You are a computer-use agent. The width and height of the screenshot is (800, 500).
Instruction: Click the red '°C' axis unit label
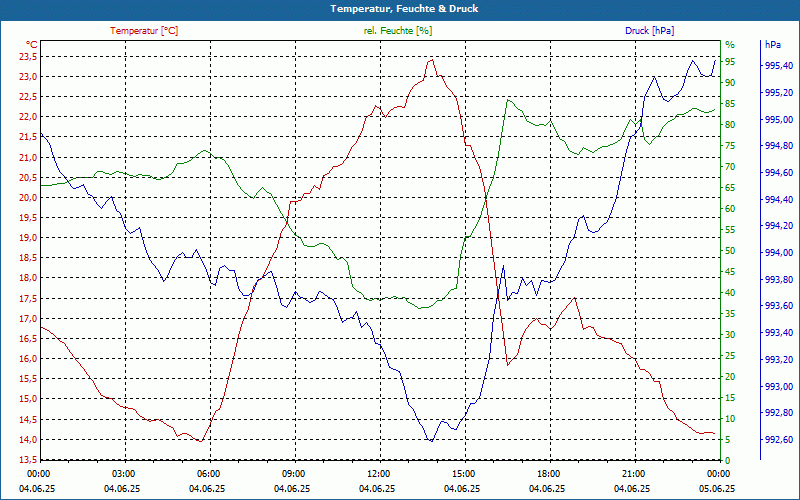(32, 45)
